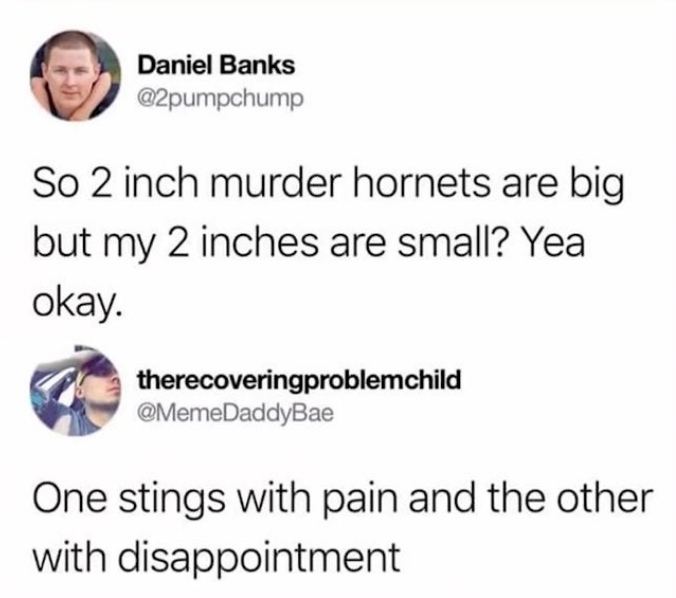Click the word "disappointment" in the reply
This screenshot has height=598, width=676.
[260, 561]
